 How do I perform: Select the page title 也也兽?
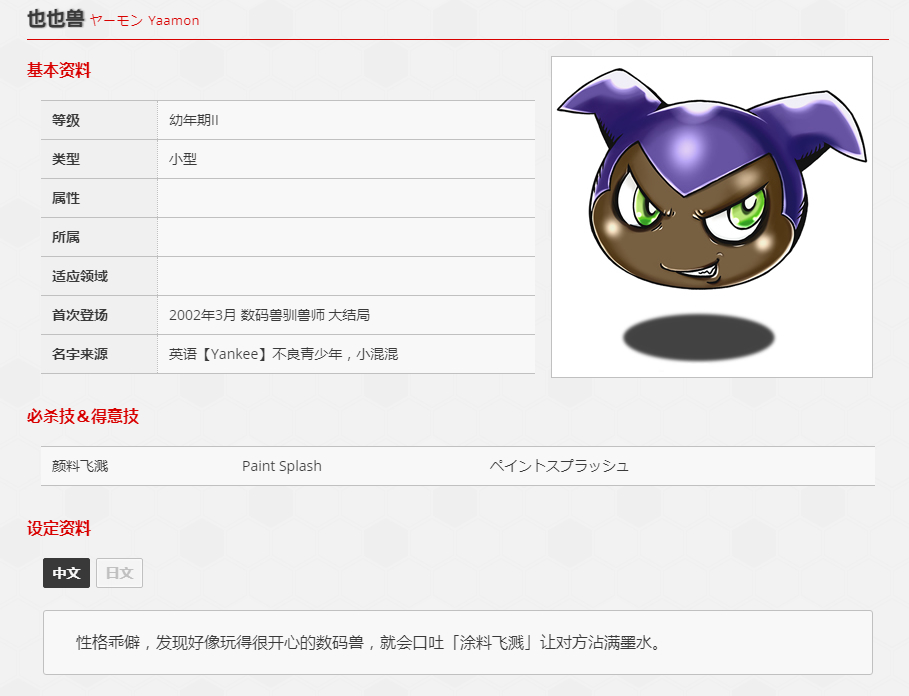point(56,19)
